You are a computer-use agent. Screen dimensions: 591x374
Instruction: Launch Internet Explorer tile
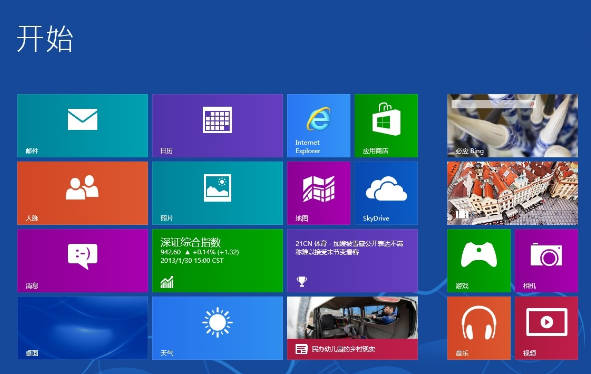[318, 126]
